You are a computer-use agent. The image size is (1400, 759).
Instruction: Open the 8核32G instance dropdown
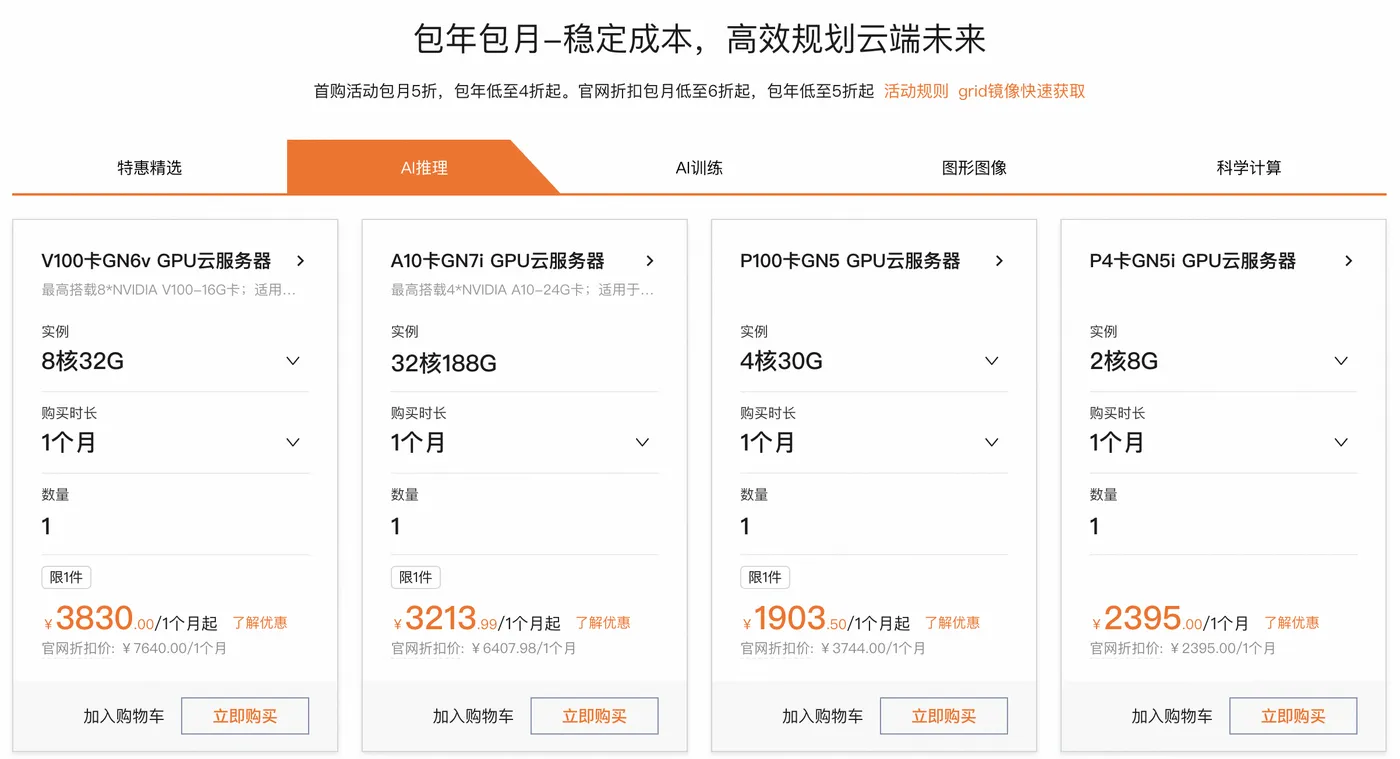coord(293,361)
